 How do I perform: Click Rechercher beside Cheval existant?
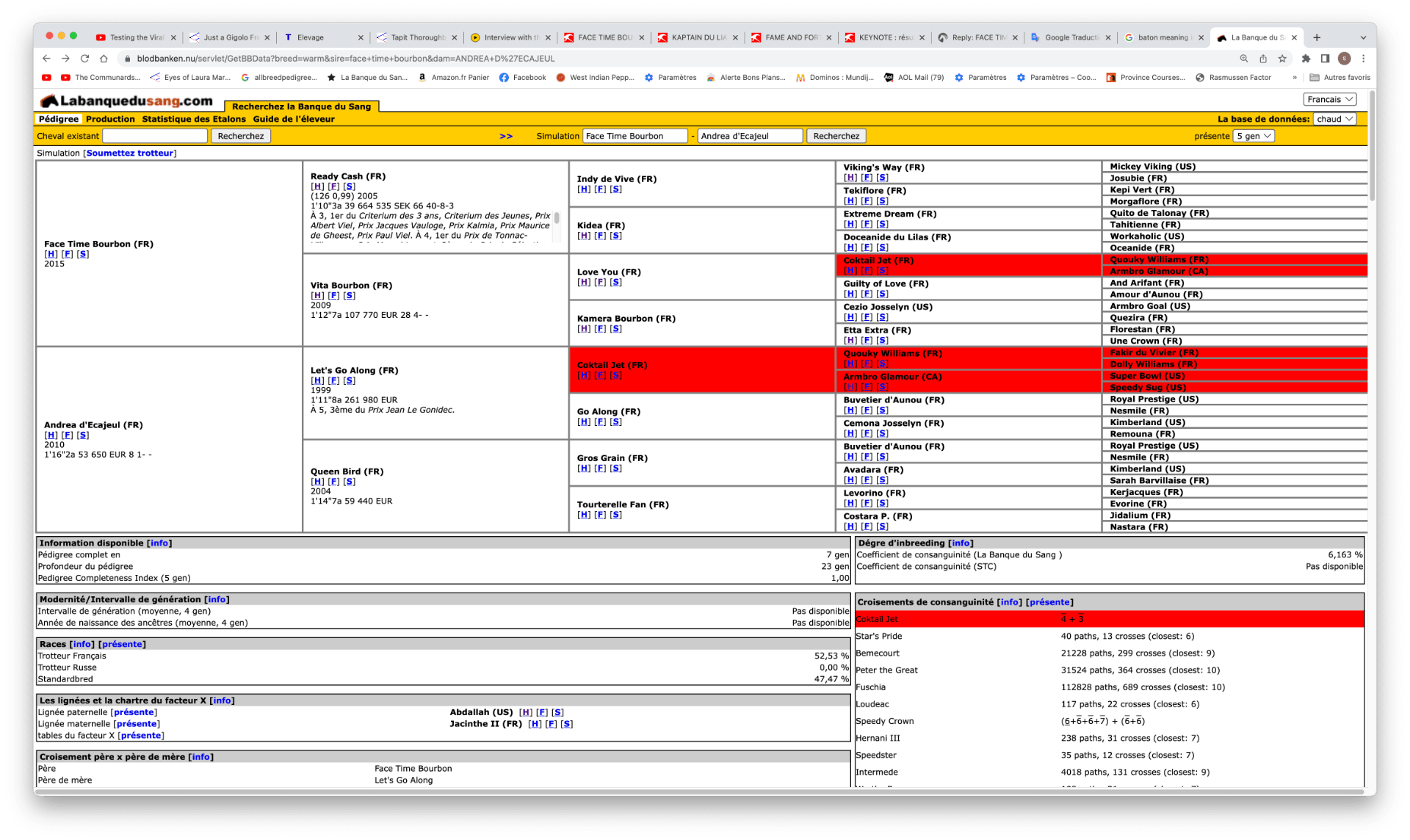coord(241,136)
